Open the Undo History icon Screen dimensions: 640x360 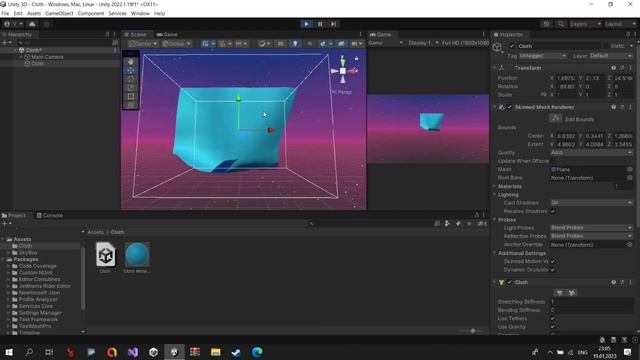point(546,24)
